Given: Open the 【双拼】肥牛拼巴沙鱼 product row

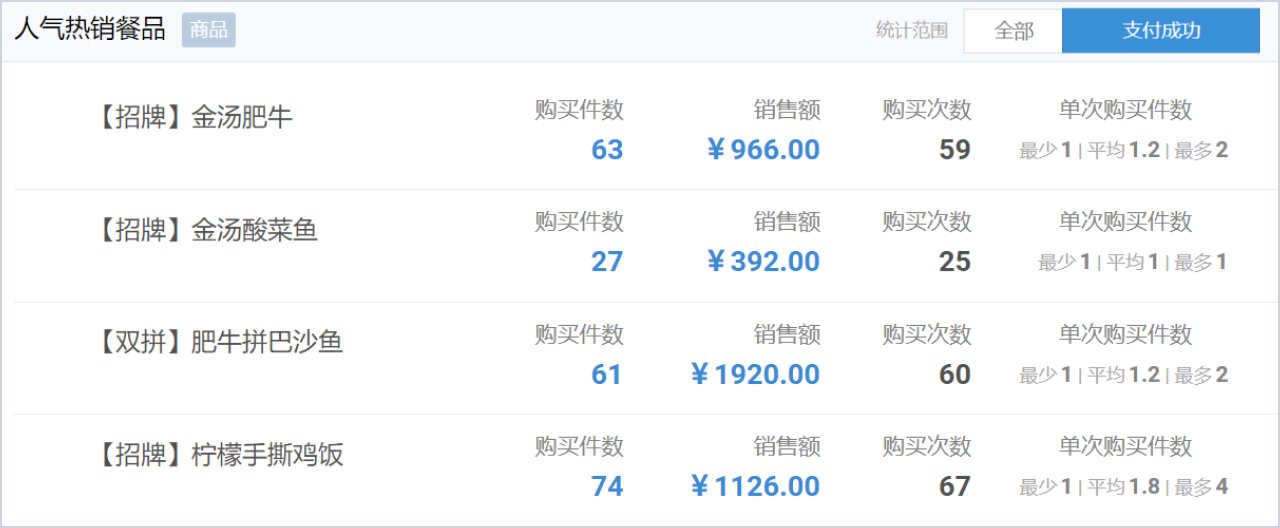Looking at the screenshot, I should (219, 343).
